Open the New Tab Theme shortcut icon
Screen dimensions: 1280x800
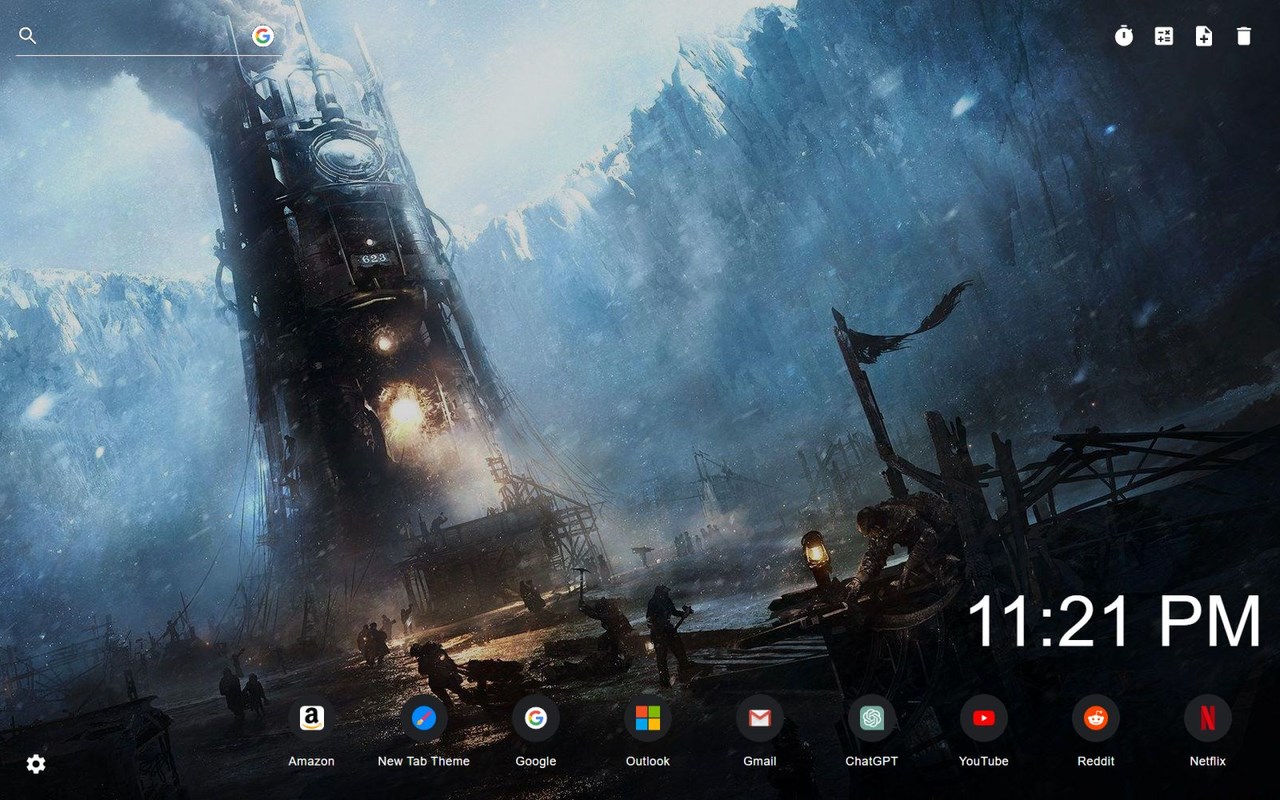424,718
